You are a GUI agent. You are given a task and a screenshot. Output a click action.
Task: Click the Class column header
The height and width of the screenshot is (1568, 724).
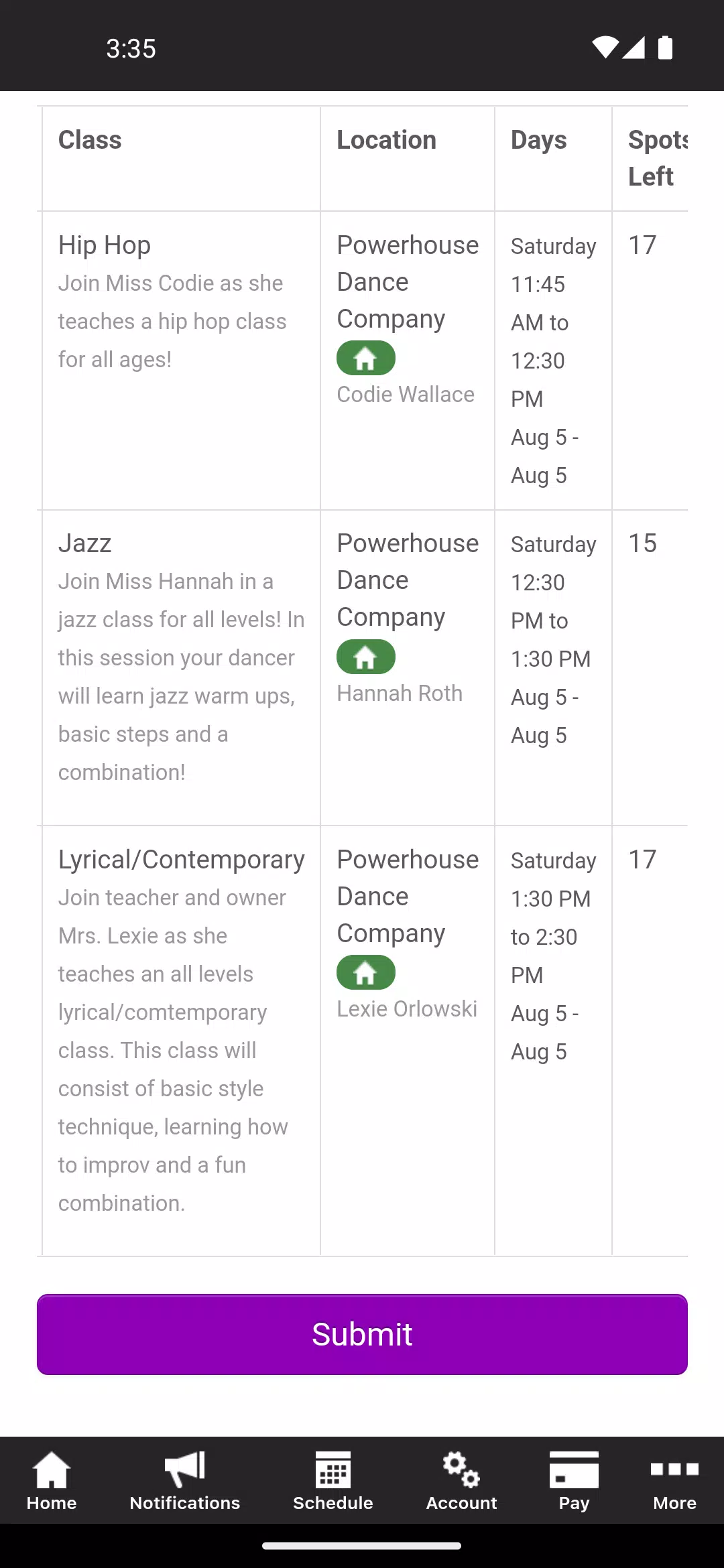point(90,140)
